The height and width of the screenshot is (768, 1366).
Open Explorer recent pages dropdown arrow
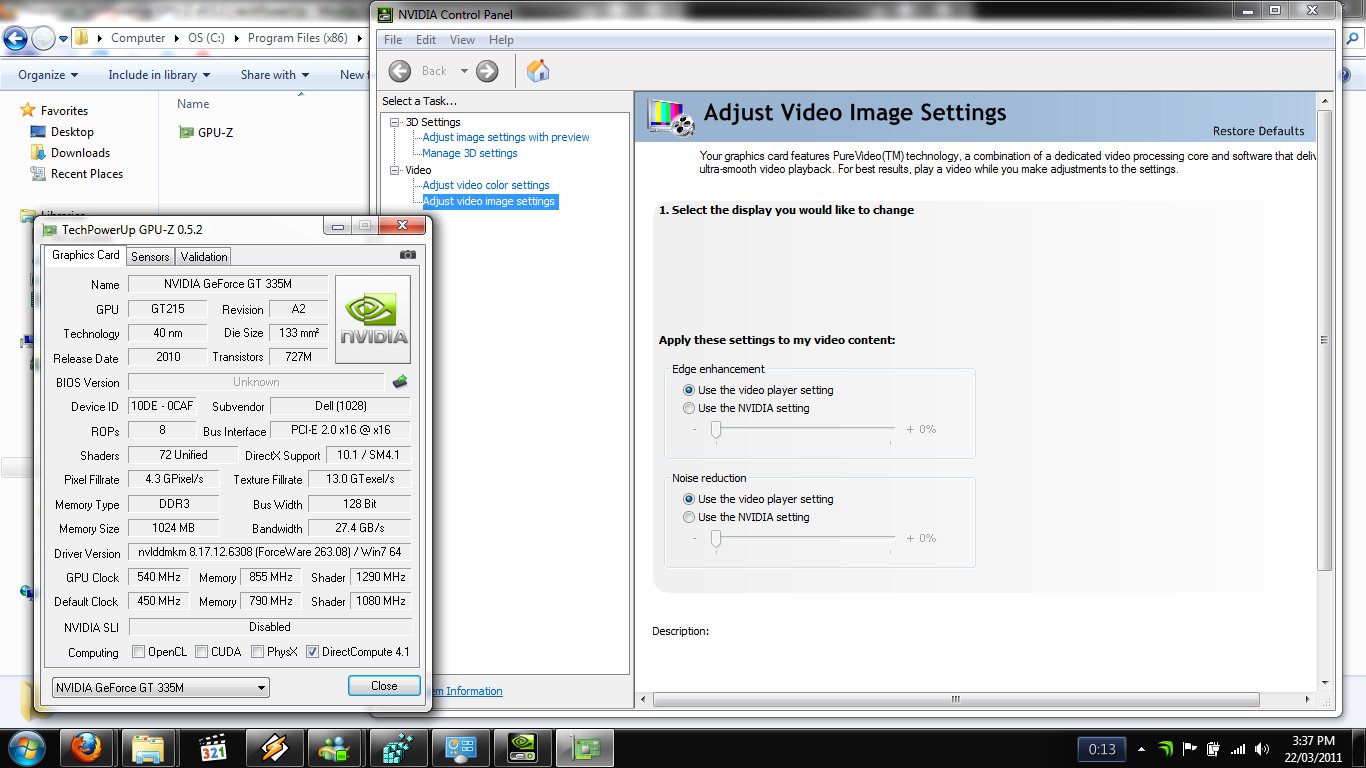click(63, 39)
